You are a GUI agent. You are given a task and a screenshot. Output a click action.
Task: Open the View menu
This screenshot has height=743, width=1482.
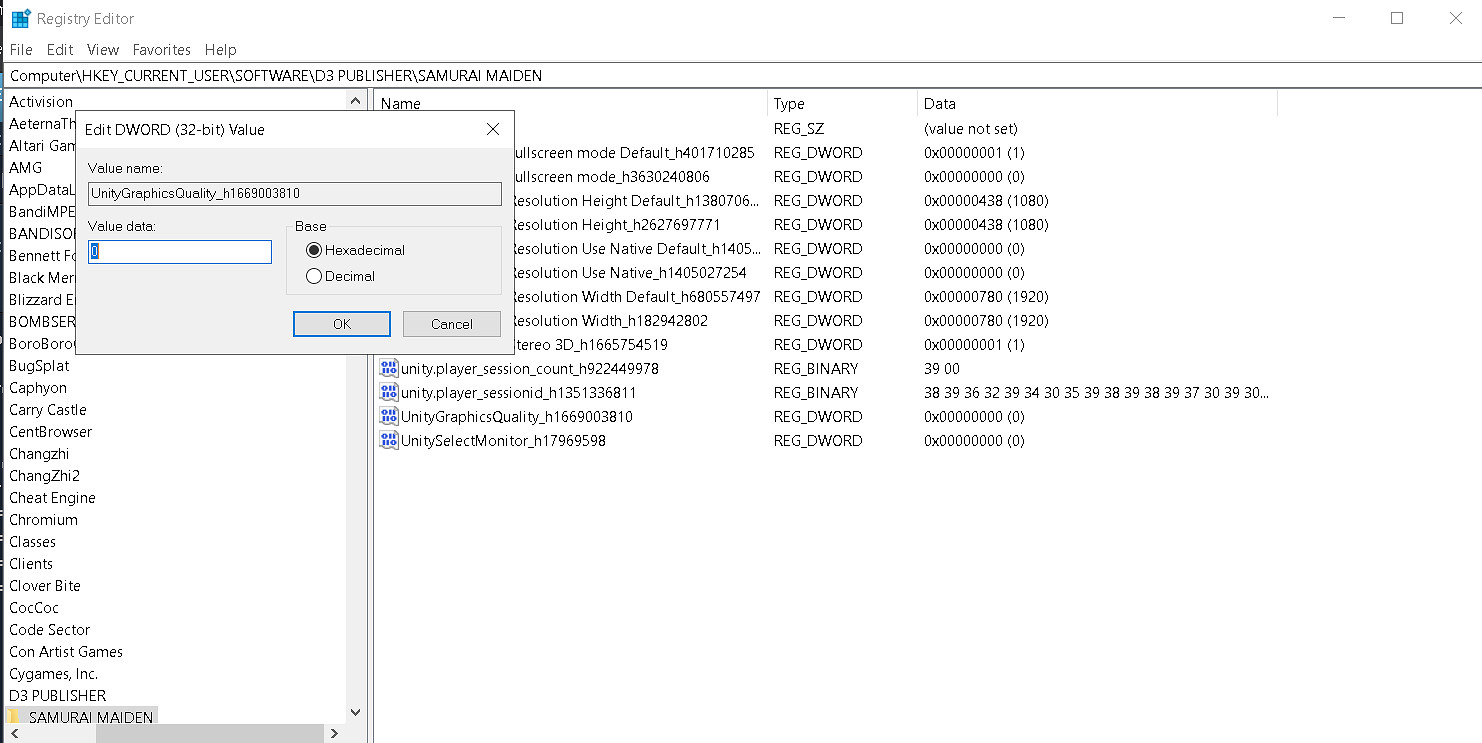coord(103,49)
